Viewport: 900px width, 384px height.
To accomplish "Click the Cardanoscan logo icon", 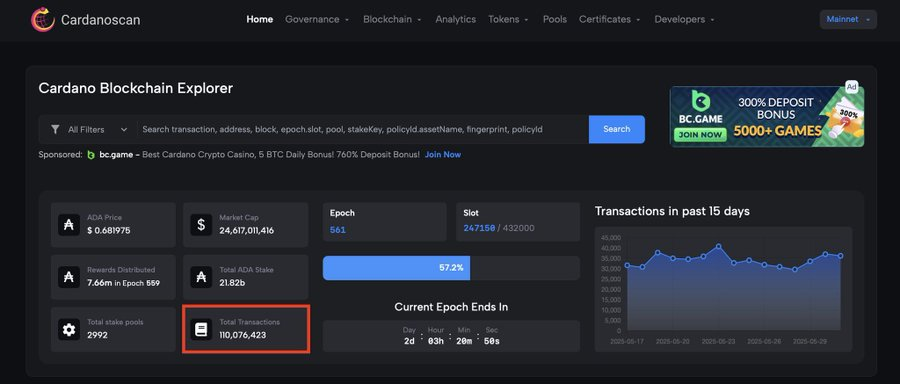I will [x=42, y=20].
